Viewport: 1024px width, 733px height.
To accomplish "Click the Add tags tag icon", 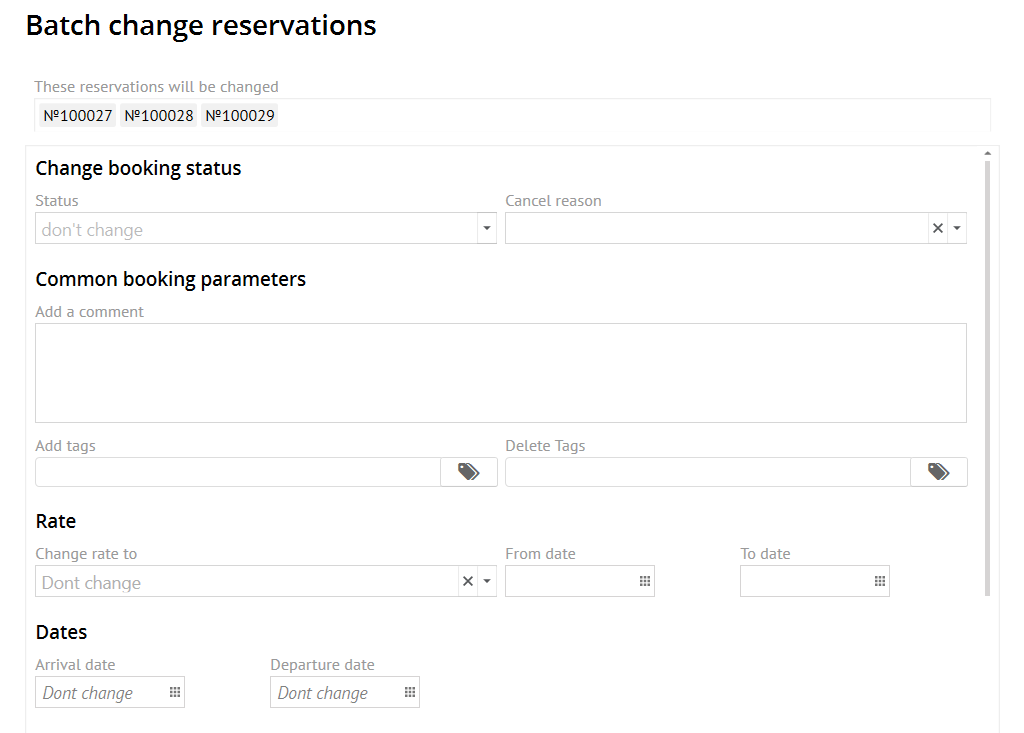I will [x=468, y=472].
